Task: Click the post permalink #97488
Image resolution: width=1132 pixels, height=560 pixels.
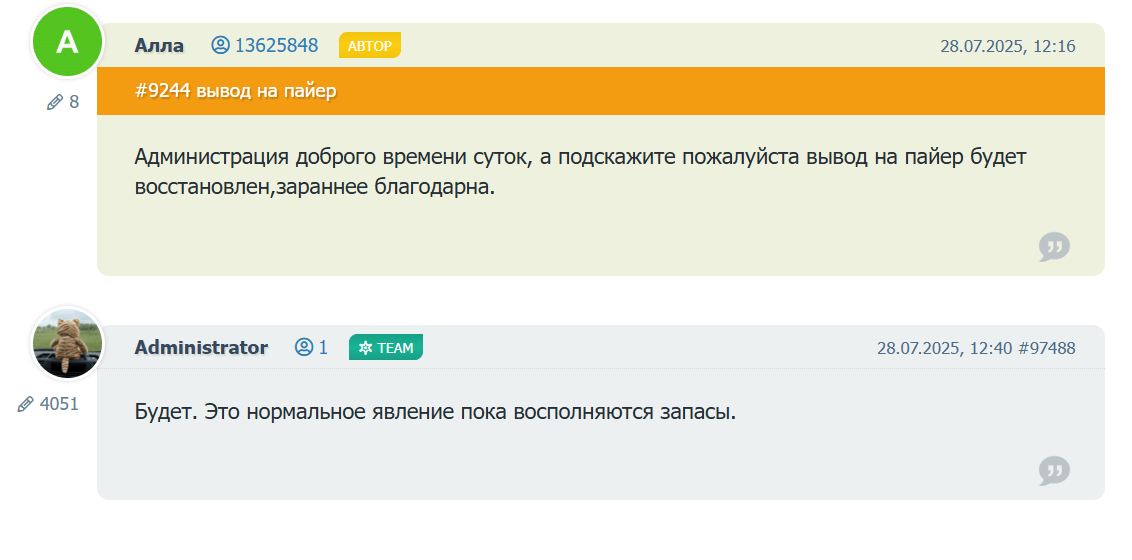Action: click(1047, 348)
